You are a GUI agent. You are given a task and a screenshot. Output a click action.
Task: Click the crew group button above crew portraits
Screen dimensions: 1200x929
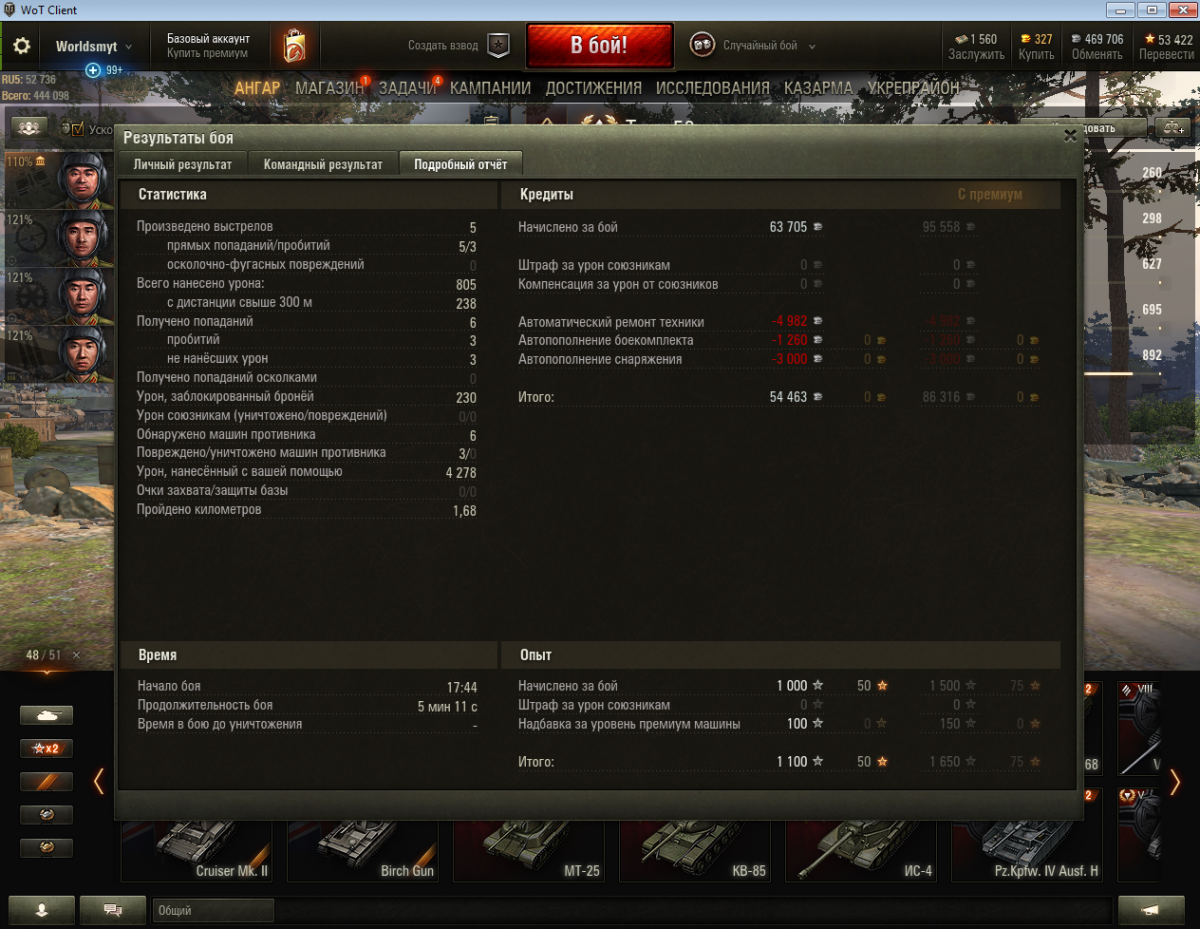(30, 128)
